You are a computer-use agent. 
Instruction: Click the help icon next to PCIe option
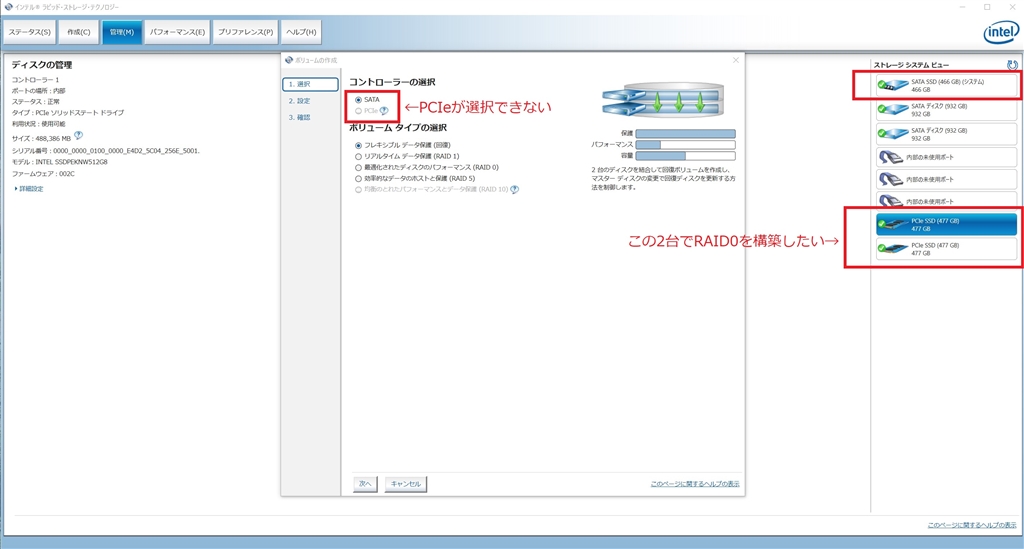[x=384, y=110]
